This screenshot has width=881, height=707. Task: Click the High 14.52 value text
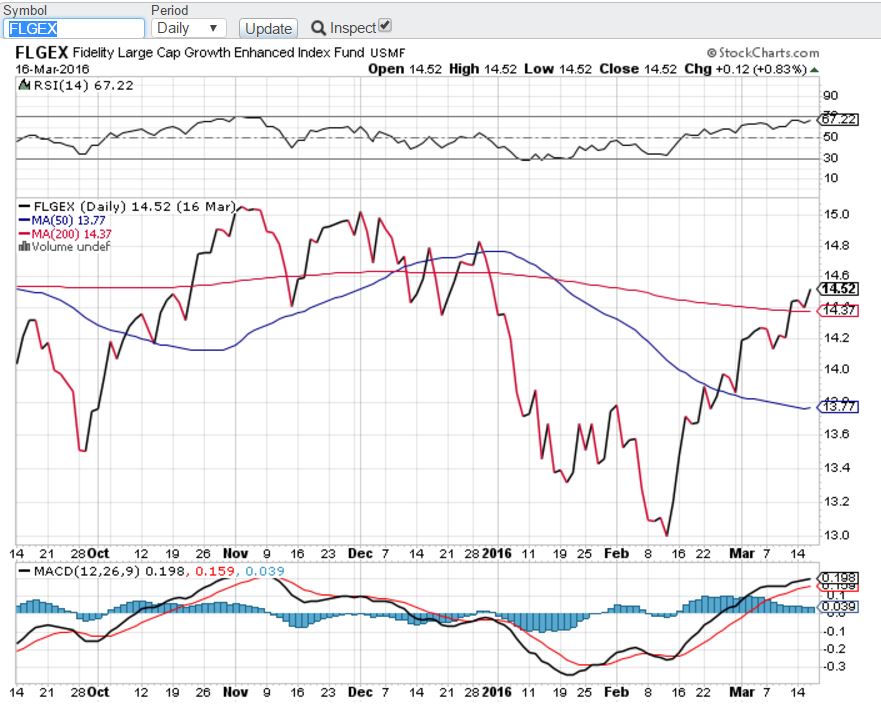click(x=483, y=69)
